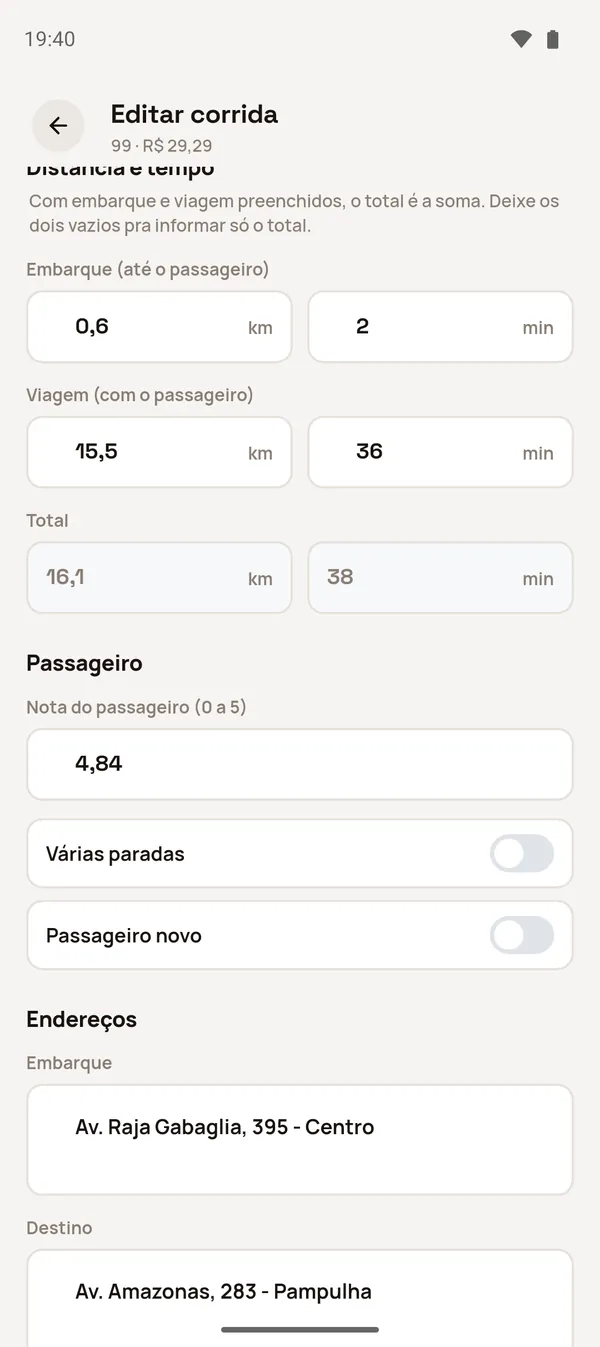Tap the Total time field showing 38 min
Screen dimensions: 600x1347
click(440, 578)
